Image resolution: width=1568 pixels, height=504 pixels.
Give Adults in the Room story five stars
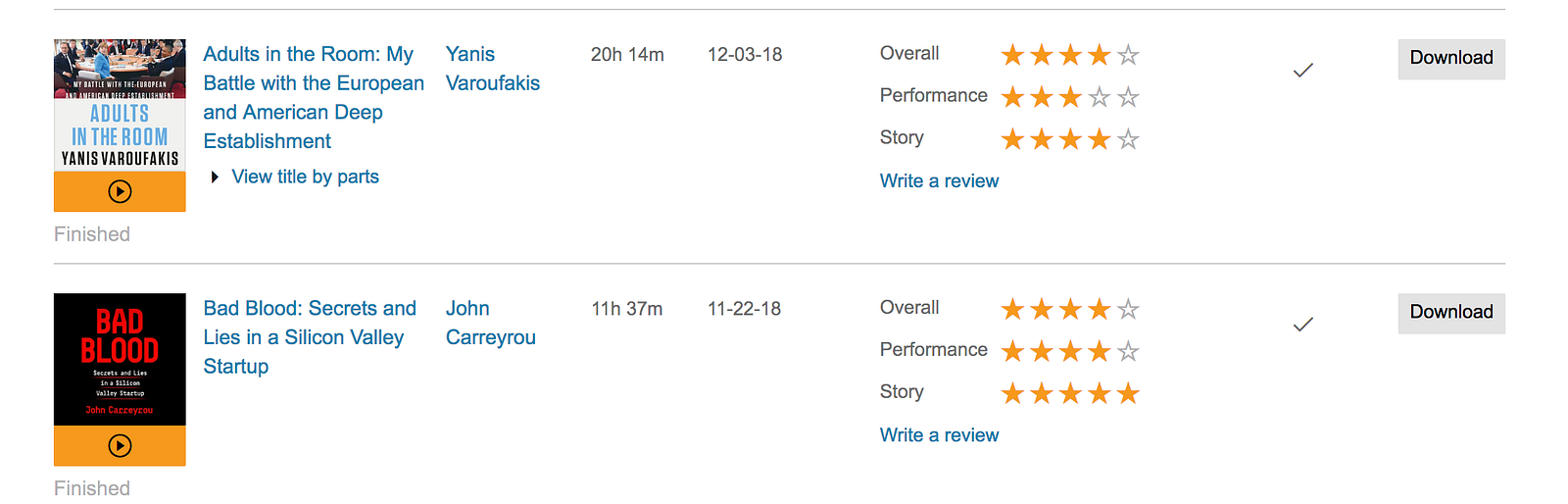[x=1128, y=139]
